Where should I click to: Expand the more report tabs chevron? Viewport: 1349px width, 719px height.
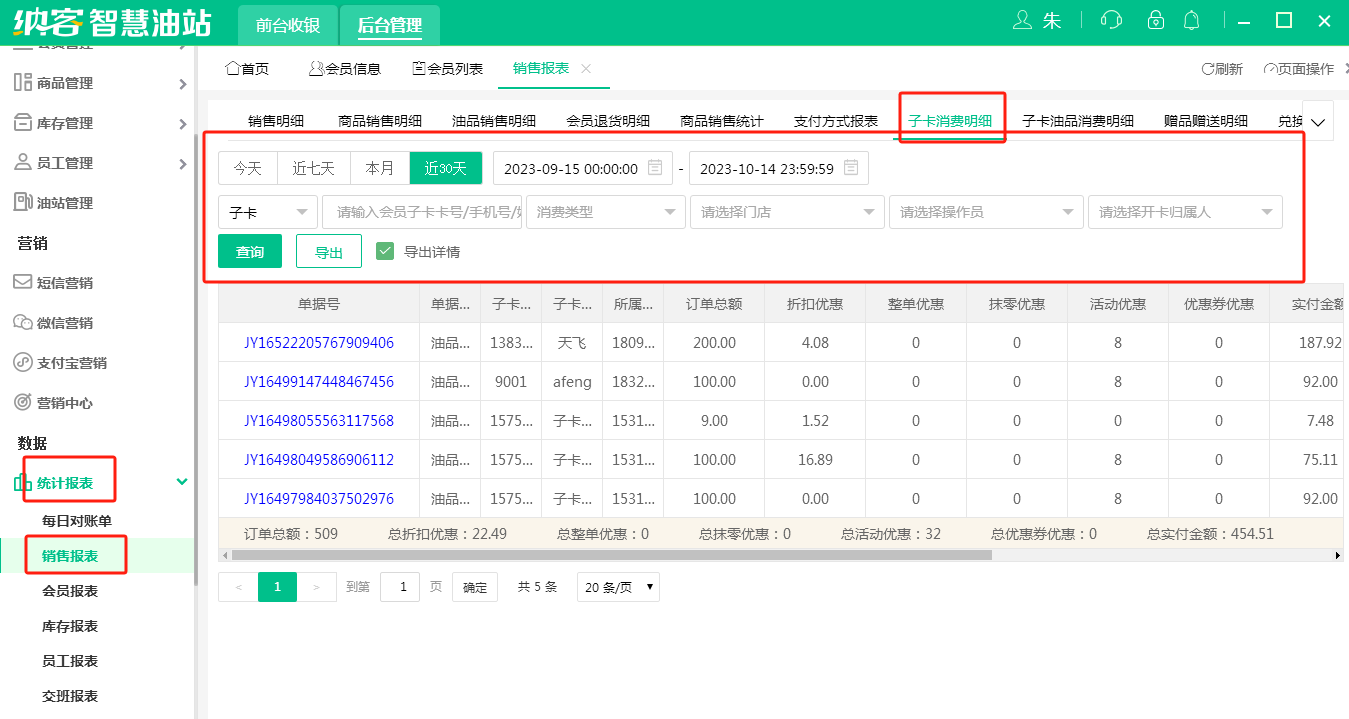click(x=1317, y=122)
